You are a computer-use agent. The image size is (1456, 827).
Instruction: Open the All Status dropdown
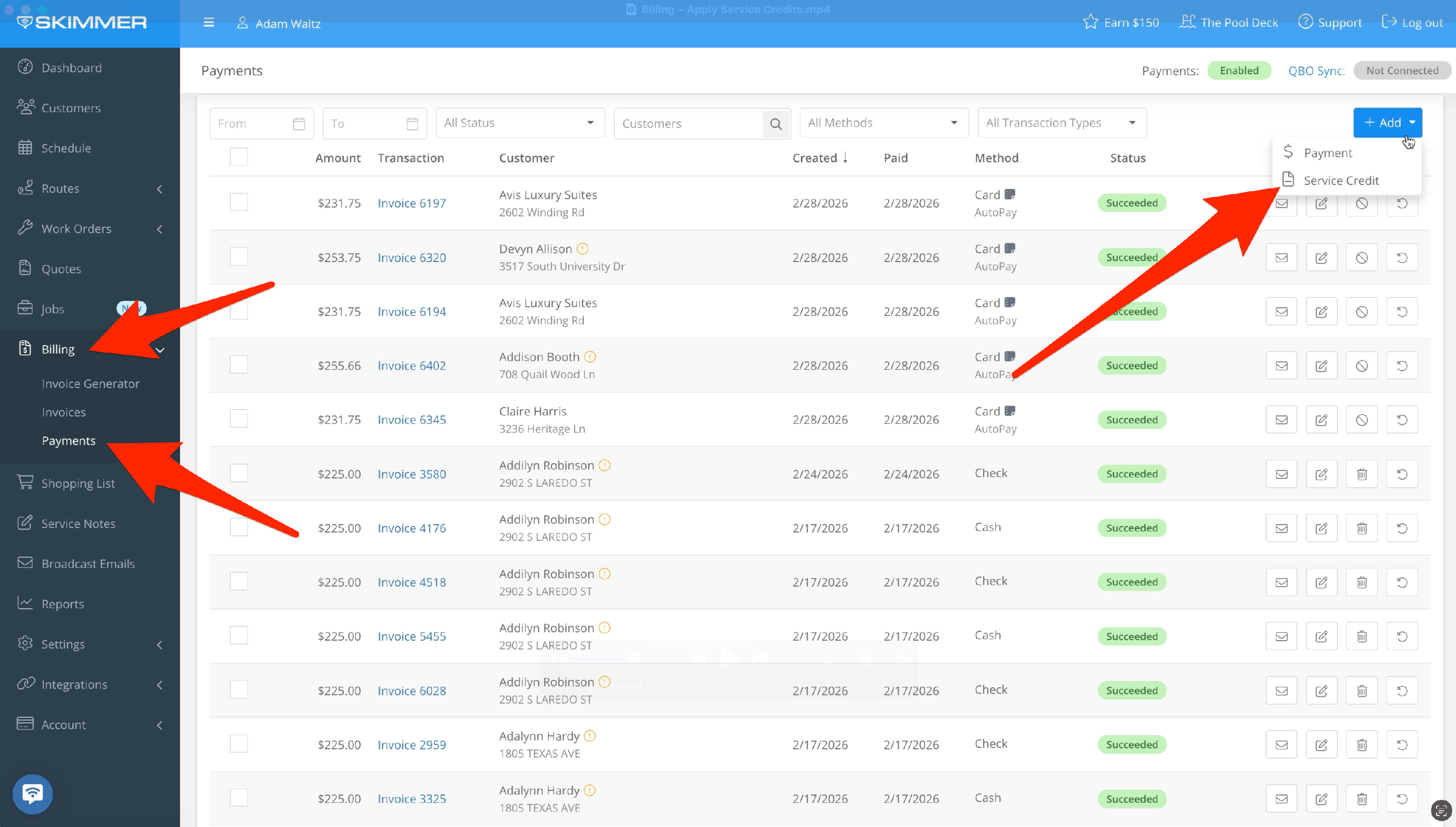coord(520,123)
